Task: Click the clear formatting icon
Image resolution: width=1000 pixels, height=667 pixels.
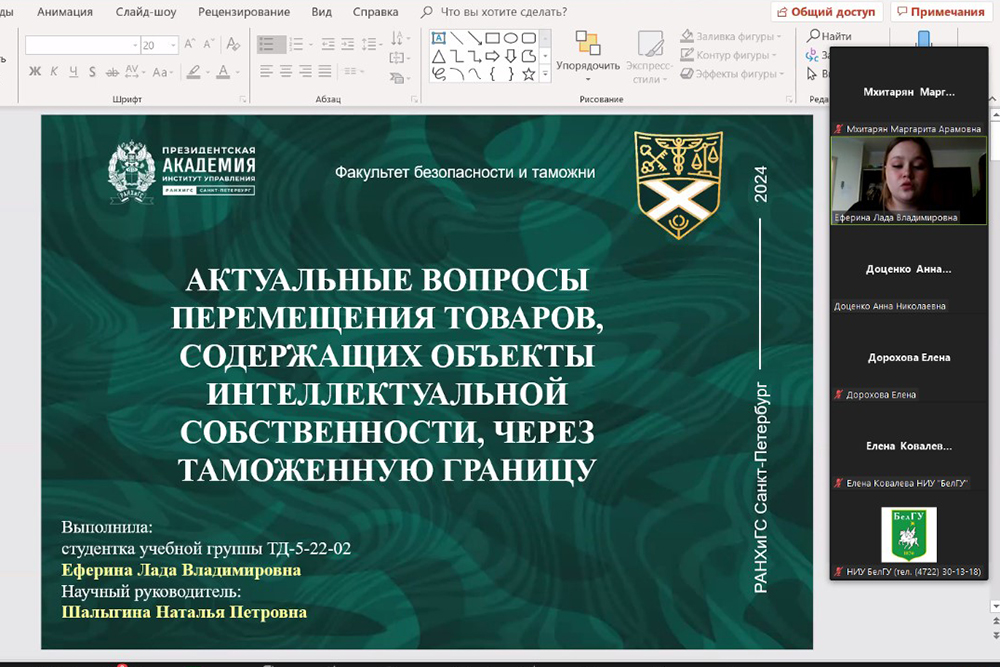Action: point(233,45)
